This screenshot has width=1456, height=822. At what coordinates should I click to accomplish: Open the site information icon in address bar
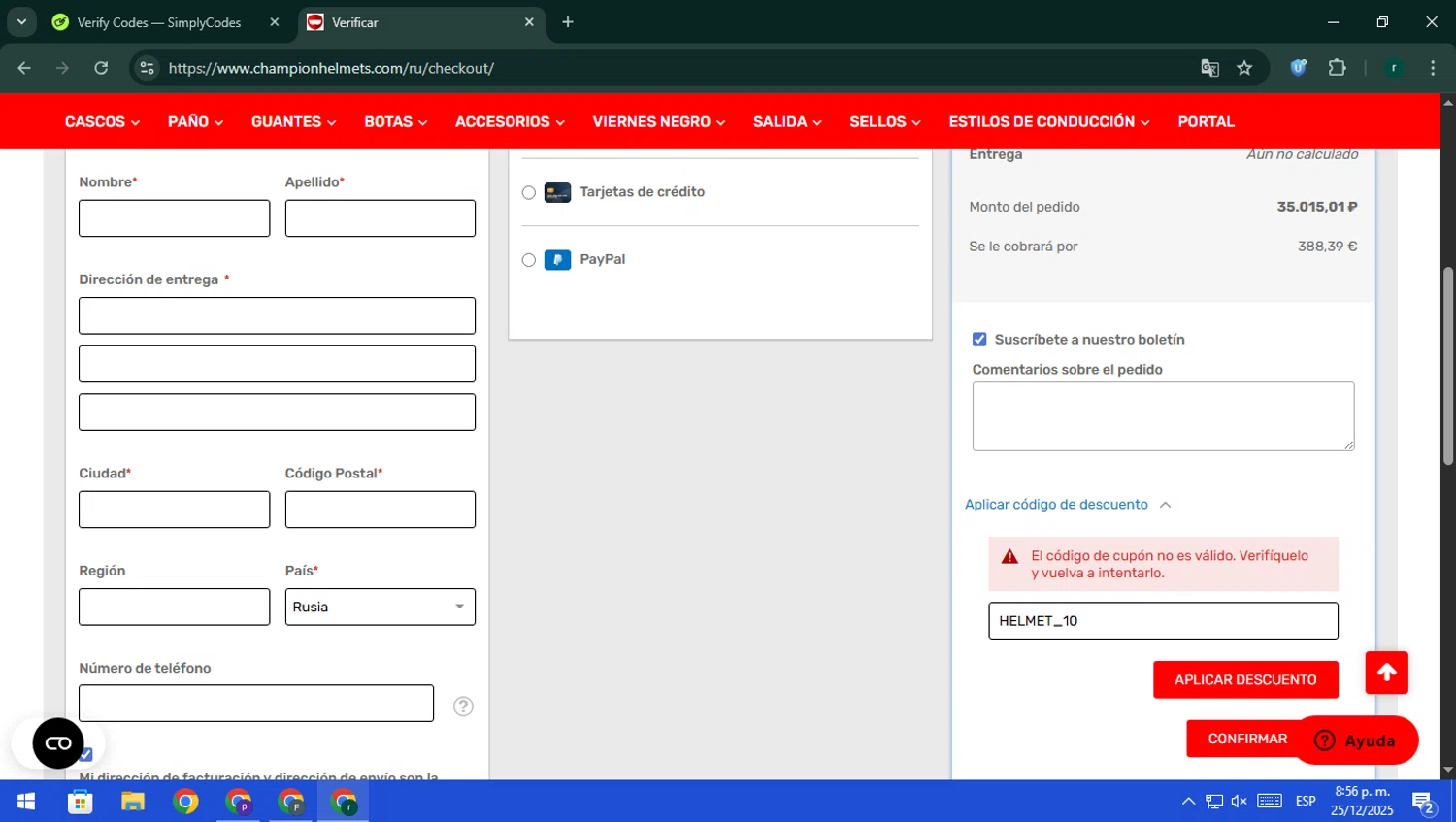pos(147,68)
